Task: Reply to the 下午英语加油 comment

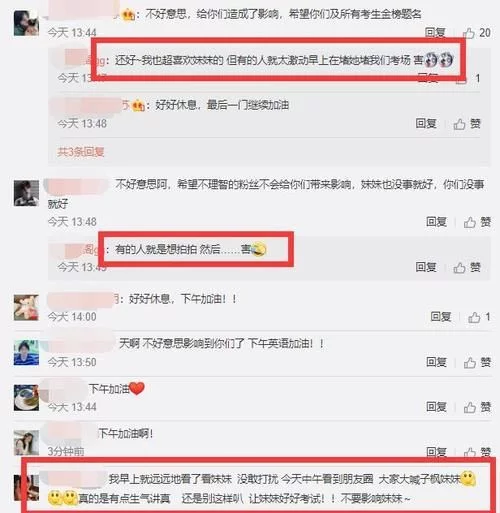Action: coord(436,362)
